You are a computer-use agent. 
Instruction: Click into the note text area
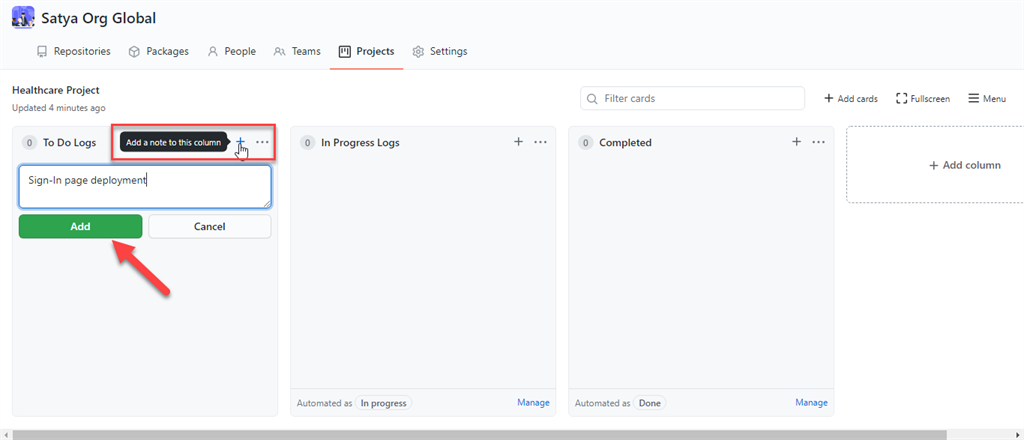click(145, 187)
